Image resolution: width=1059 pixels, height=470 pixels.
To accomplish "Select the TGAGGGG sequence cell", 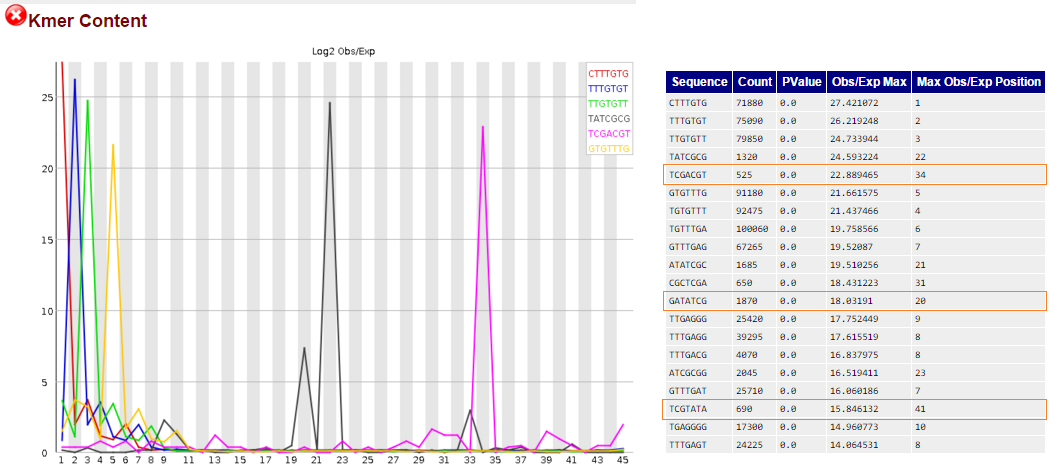I will point(699,426).
